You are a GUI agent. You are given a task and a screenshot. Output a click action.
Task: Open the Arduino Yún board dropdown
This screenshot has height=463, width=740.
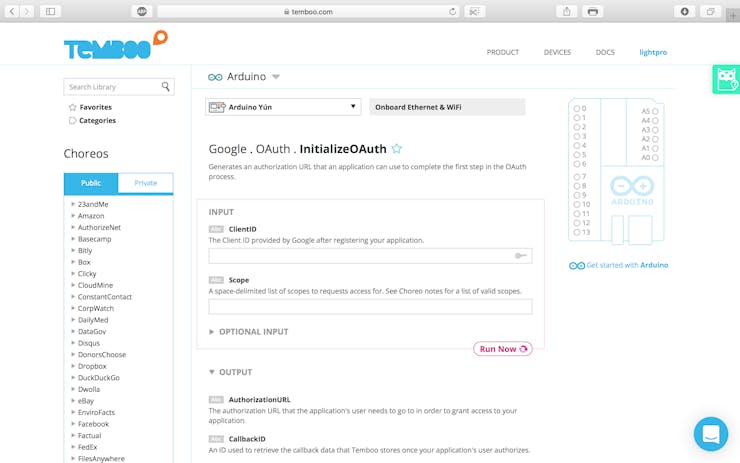pos(283,107)
